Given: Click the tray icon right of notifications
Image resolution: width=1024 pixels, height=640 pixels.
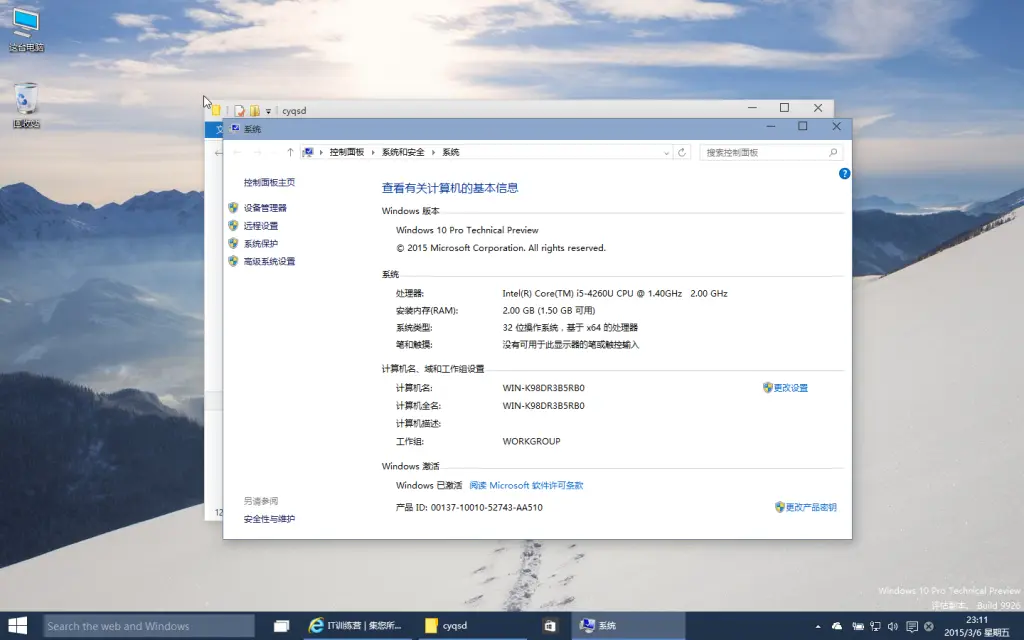Looking at the screenshot, I should 929,626.
